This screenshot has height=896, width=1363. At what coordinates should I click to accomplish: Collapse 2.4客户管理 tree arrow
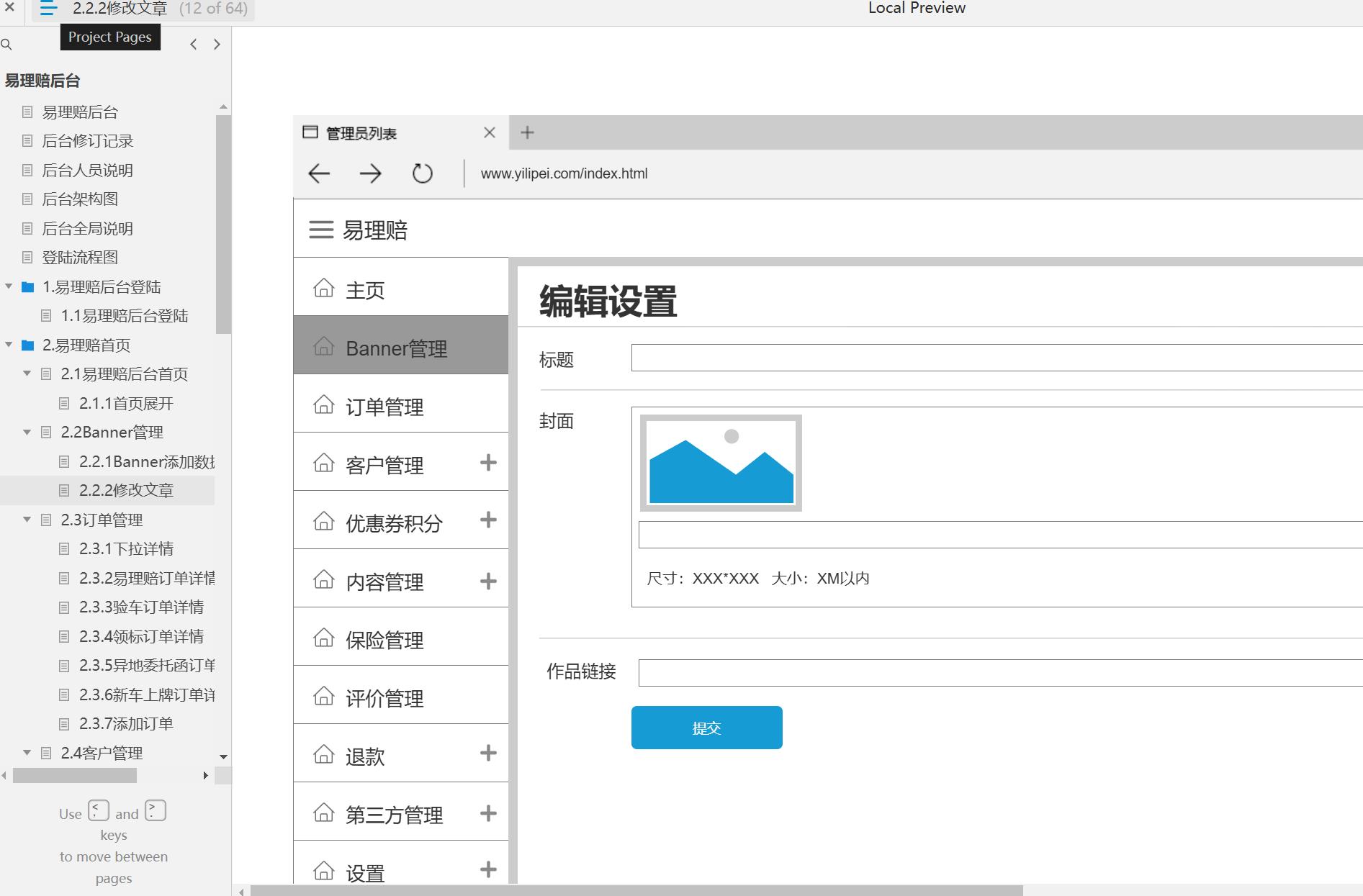(x=27, y=753)
